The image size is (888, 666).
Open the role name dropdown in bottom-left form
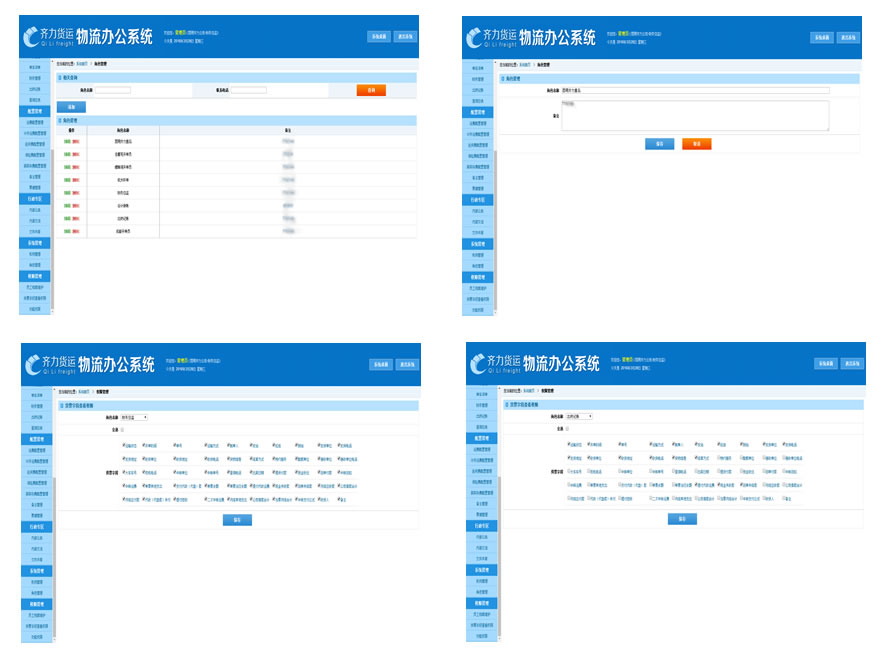(x=134, y=416)
